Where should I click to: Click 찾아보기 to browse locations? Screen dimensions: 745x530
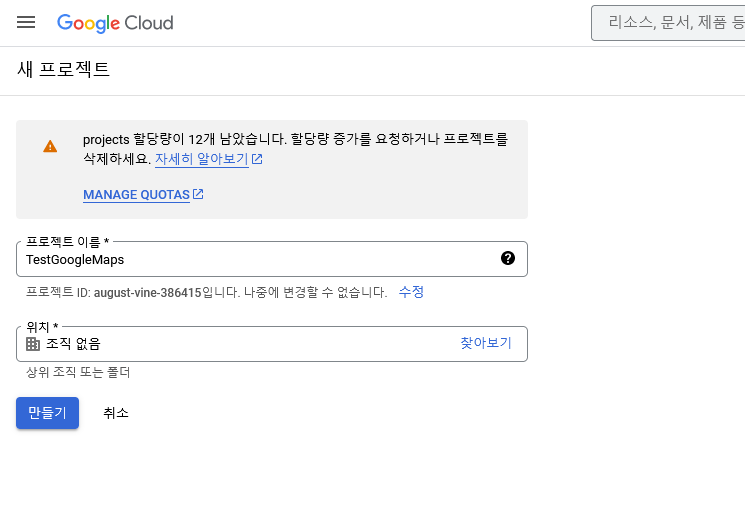[486, 343]
